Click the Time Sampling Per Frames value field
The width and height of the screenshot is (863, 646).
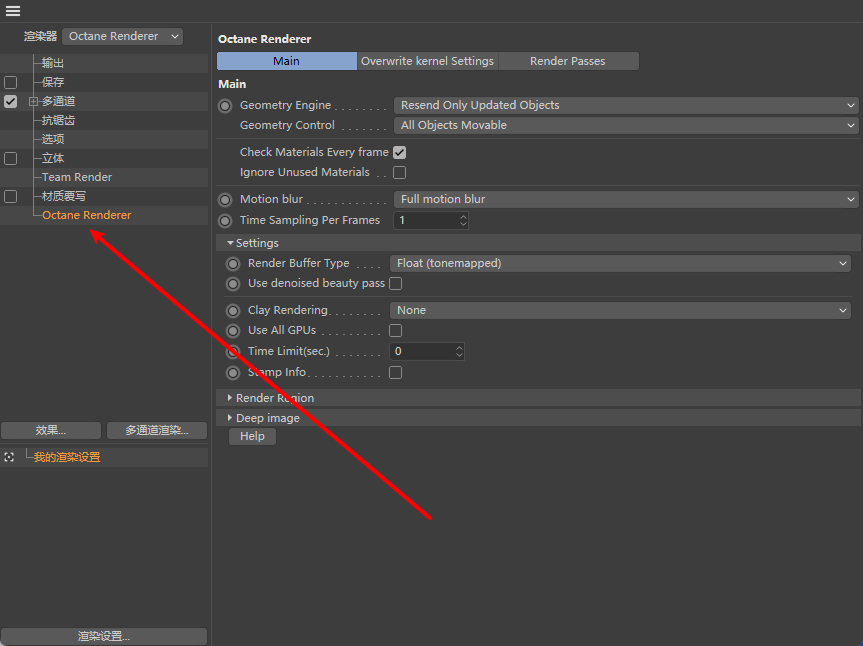tap(427, 221)
